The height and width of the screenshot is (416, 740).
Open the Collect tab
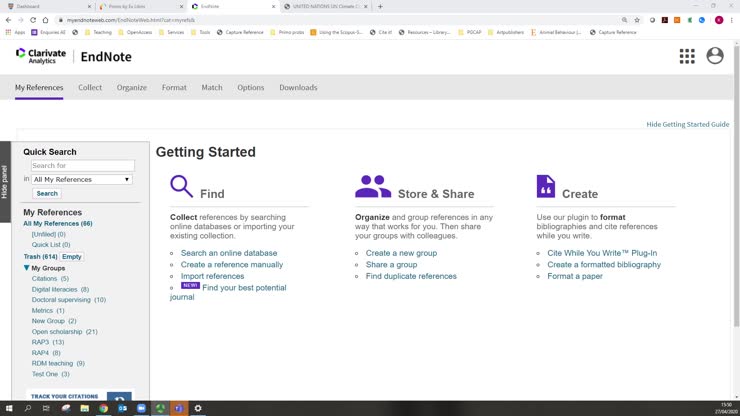pyautogui.click(x=90, y=87)
